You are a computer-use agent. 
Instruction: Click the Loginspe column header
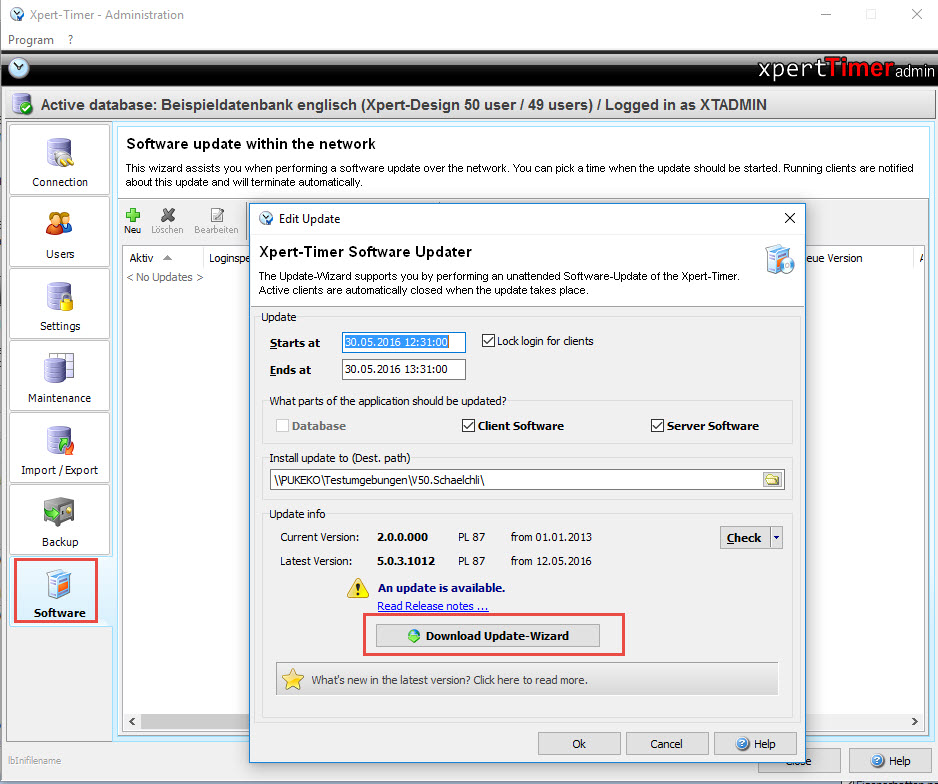(x=229, y=258)
